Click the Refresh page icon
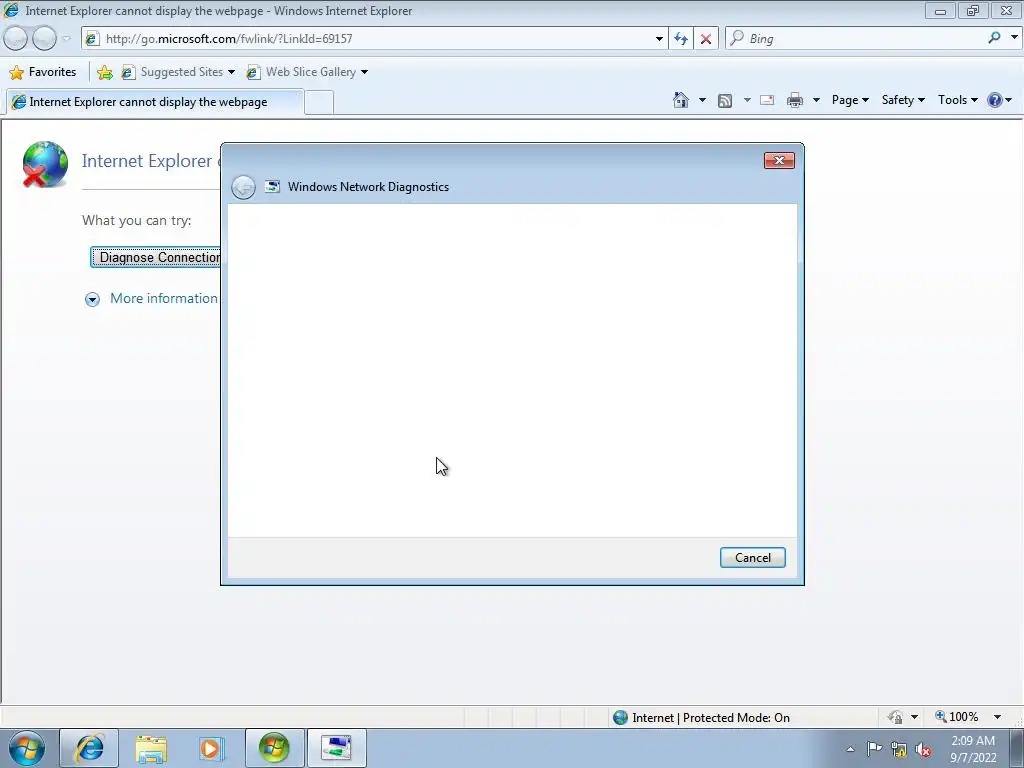1024x768 pixels. point(681,39)
